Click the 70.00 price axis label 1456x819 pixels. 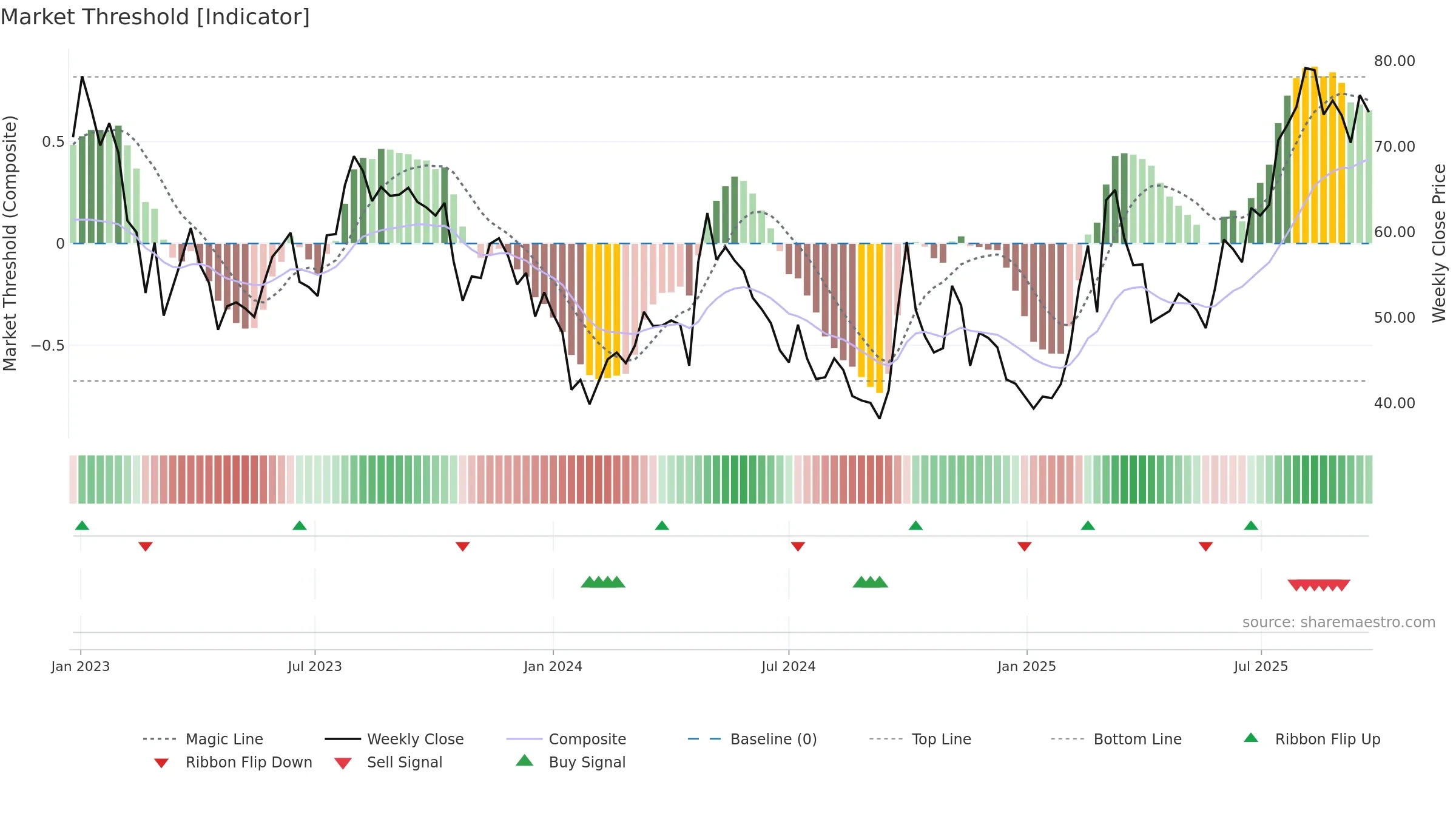[1395, 147]
